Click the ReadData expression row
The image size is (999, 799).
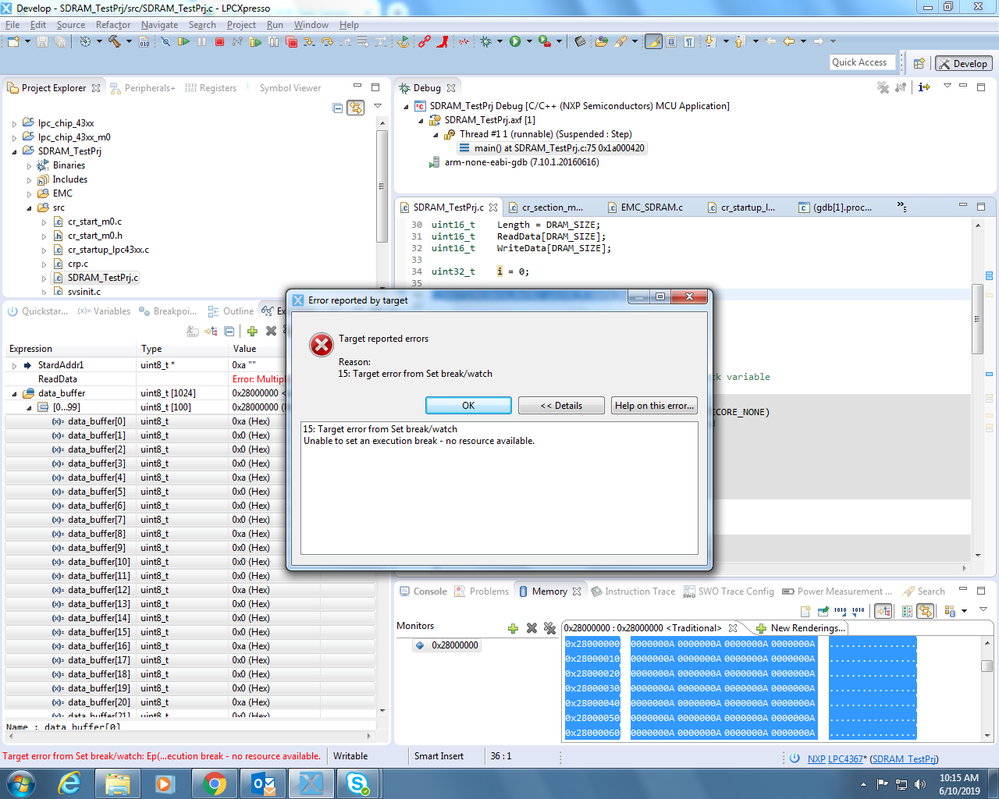point(143,379)
